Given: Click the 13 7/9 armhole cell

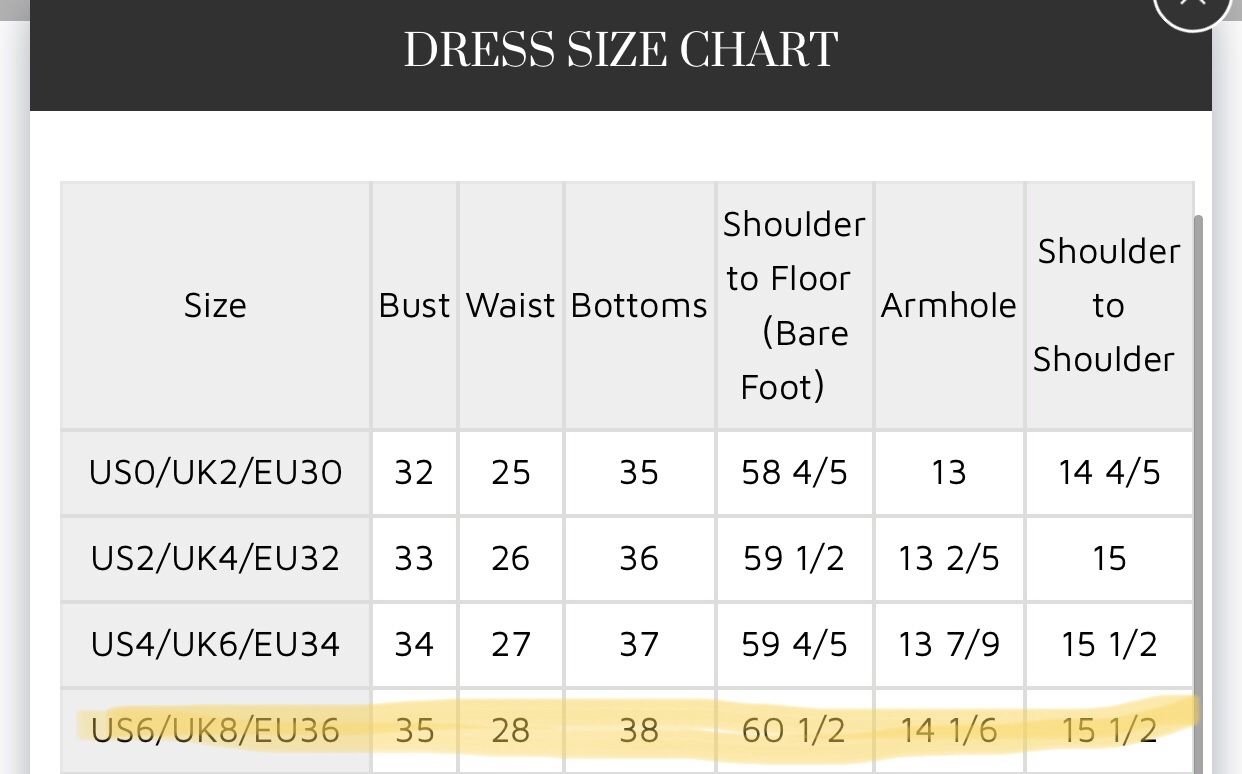Looking at the screenshot, I should 948,644.
